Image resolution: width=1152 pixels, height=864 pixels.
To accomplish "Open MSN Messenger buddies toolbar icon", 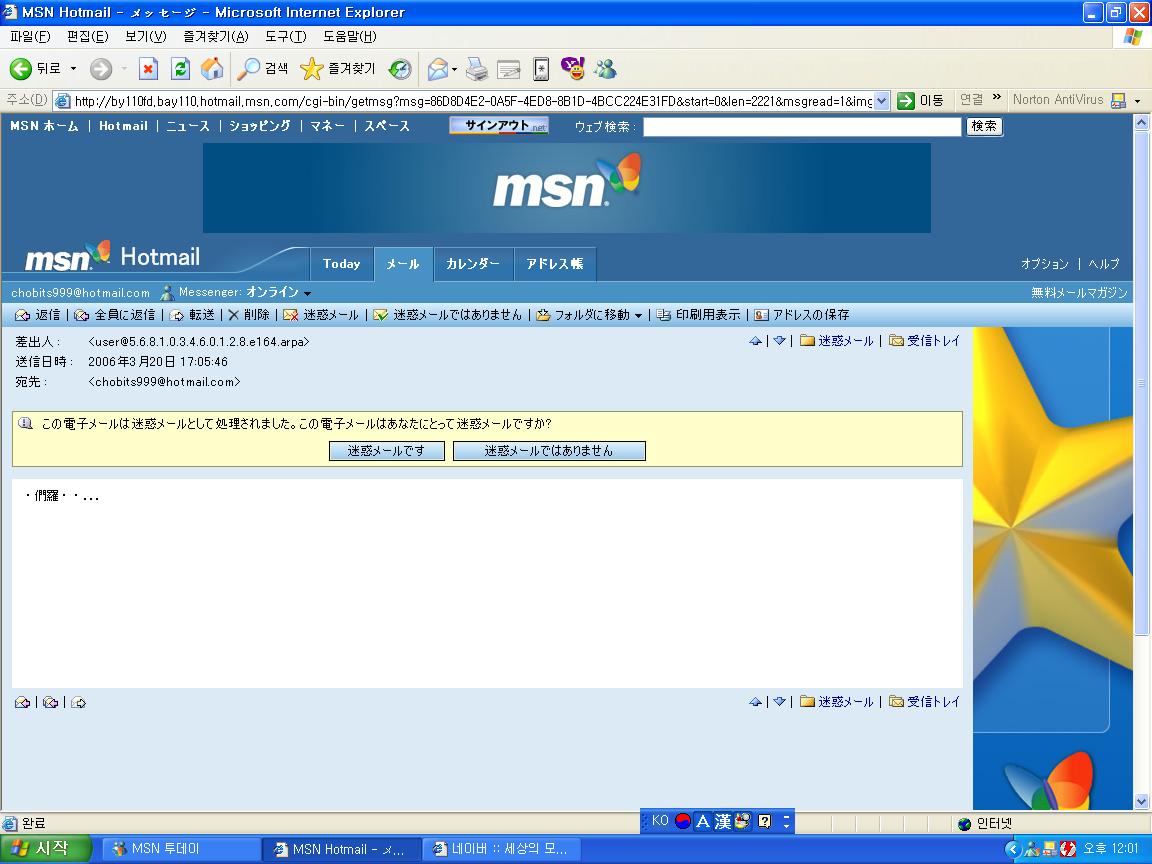I will (605, 69).
